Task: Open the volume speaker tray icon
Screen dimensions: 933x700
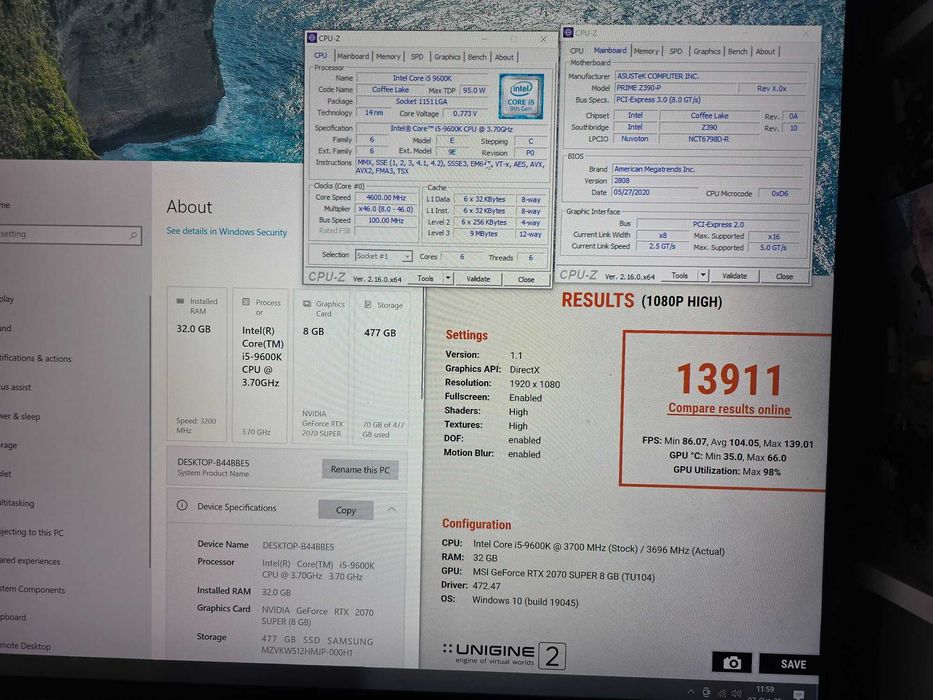Action: pyautogui.click(x=737, y=693)
